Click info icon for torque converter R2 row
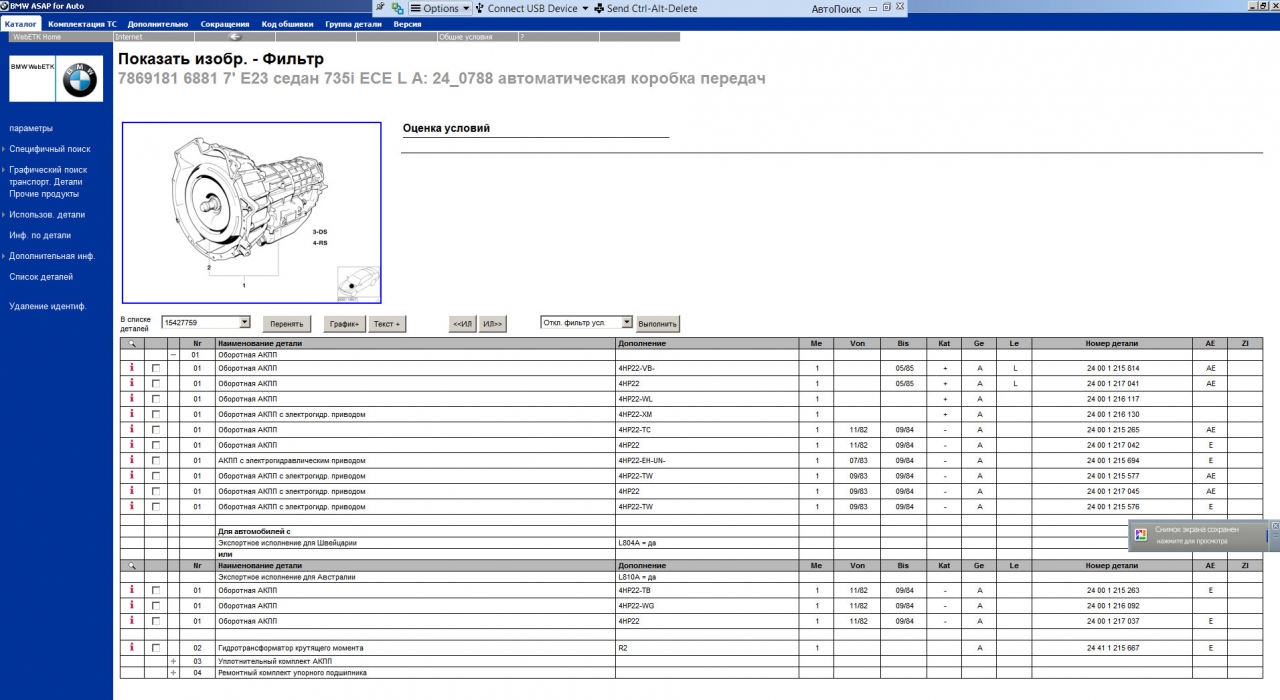Image resolution: width=1280 pixels, height=700 pixels. point(131,648)
